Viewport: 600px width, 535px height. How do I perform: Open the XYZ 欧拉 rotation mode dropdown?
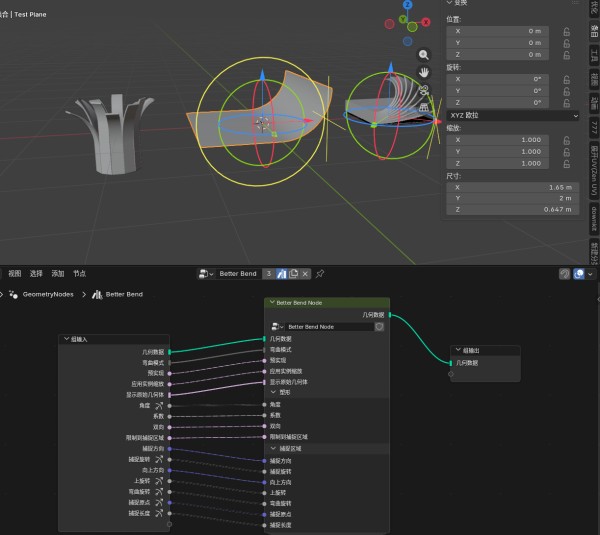point(513,115)
